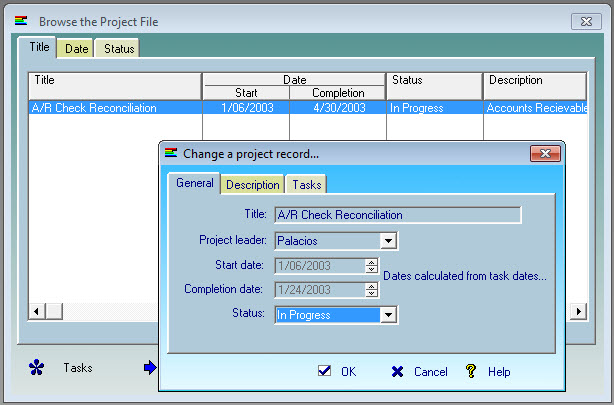The width and height of the screenshot is (614, 405).
Task: Click the Title text field
Action: [397, 214]
